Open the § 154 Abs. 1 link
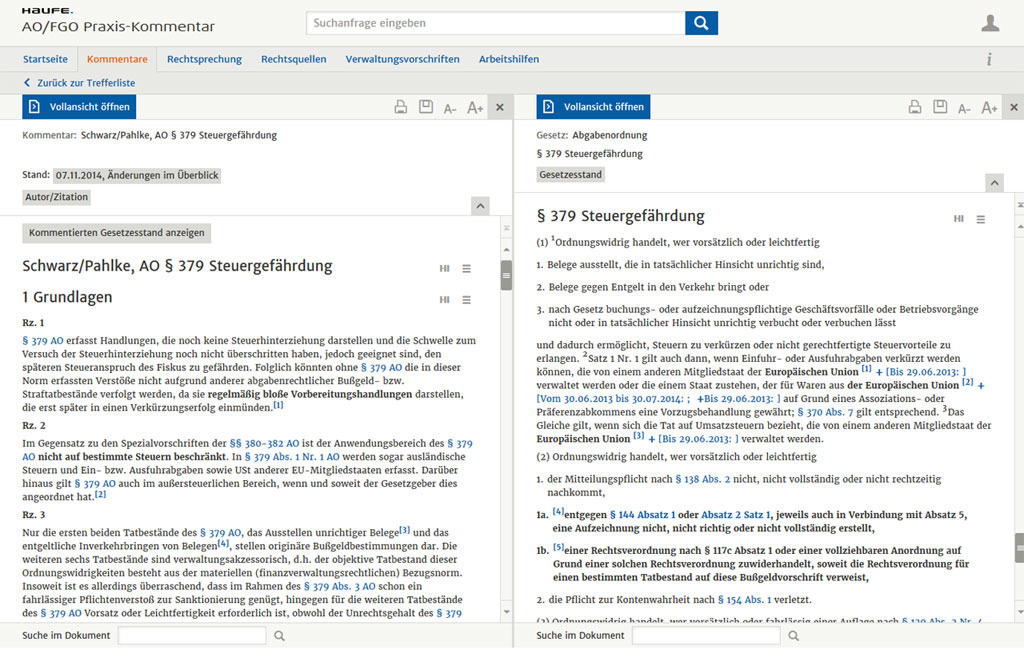 pyautogui.click(x=744, y=599)
